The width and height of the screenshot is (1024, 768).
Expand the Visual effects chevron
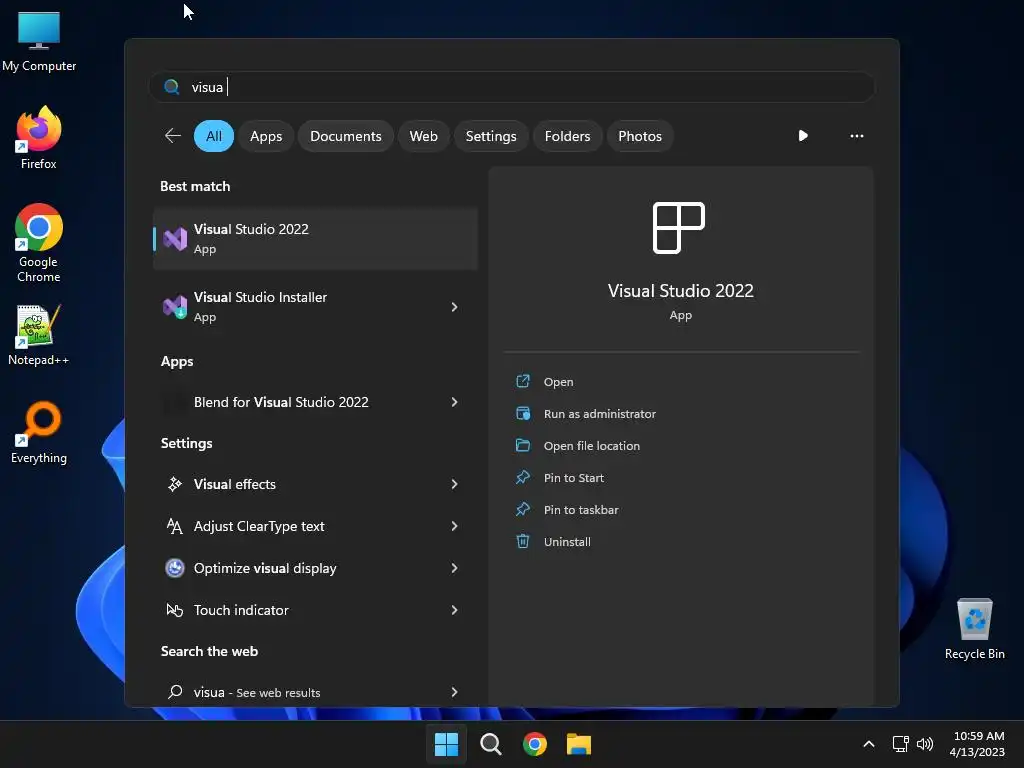(455, 484)
